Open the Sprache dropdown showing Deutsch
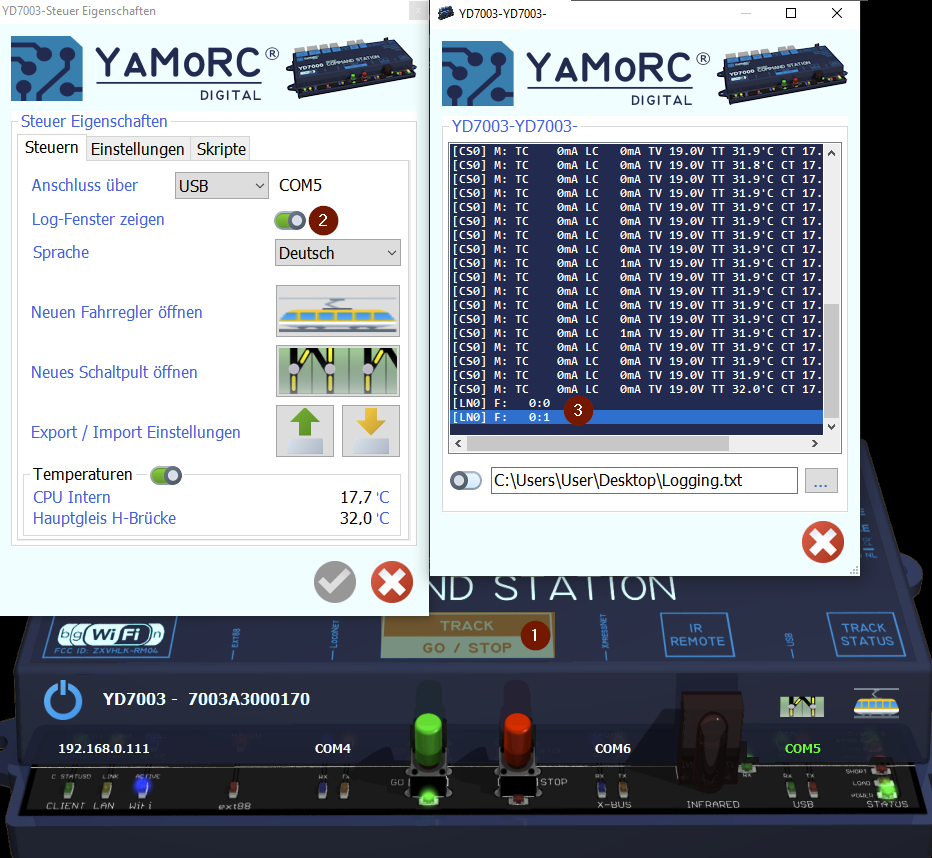This screenshot has width=932, height=858. [x=338, y=253]
